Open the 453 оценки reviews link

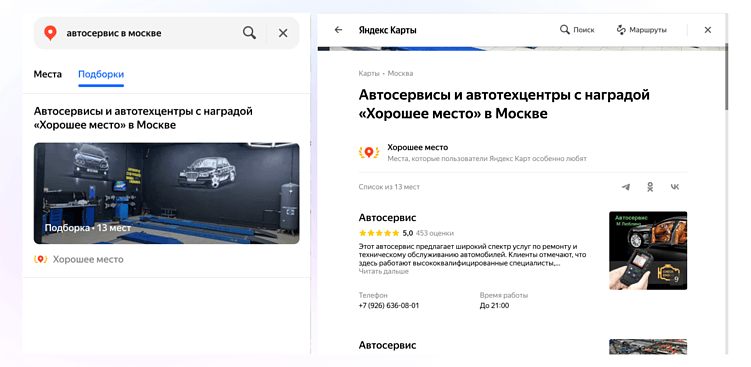coord(434,233)
